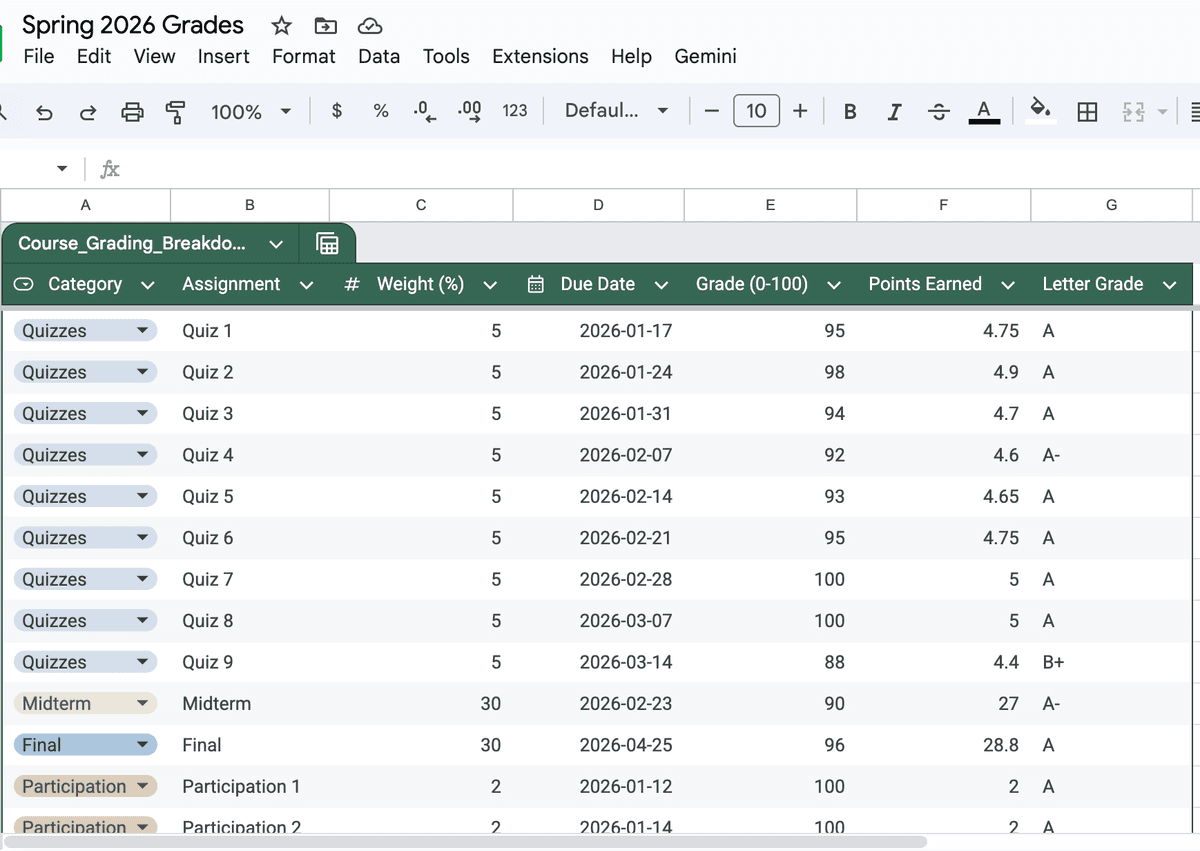Toggle bold formatting
This screenshot has width=1200, height=851.
pos(849,111)
